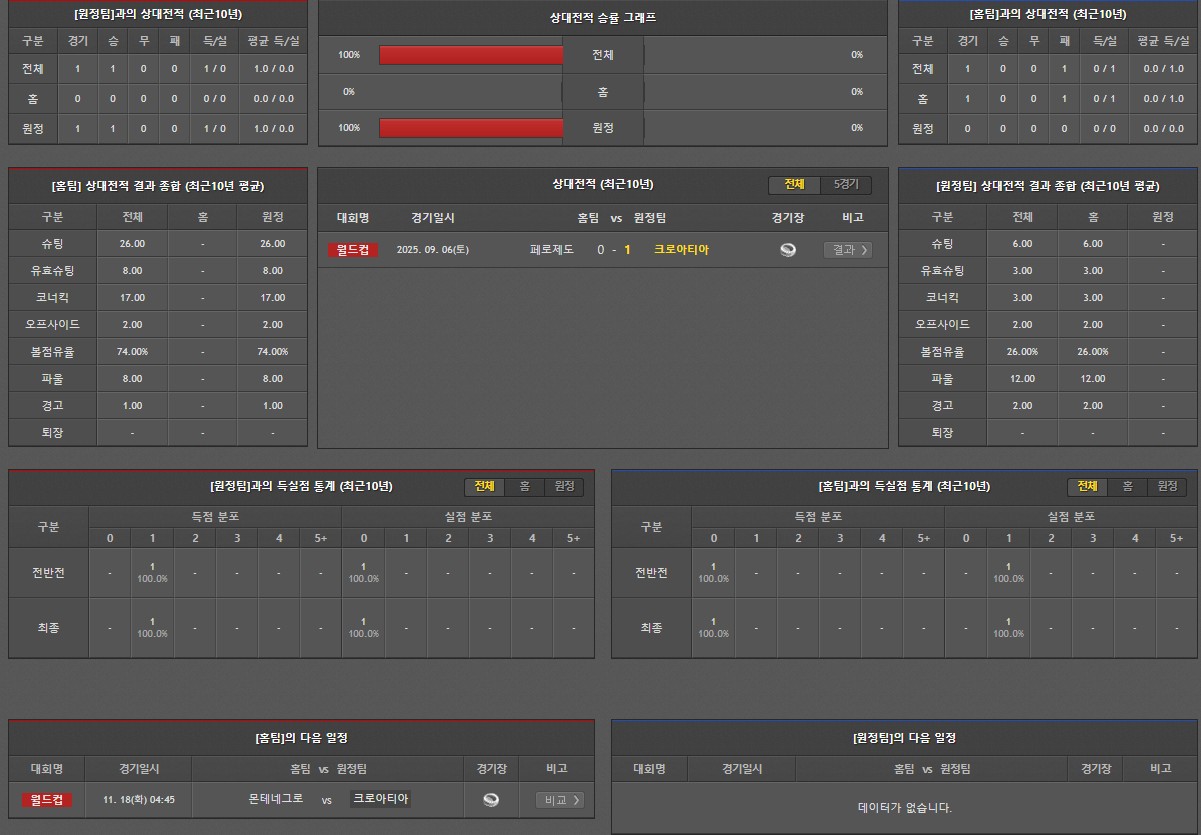Click the 0 - 1 match score

click(x=614, y=250)
